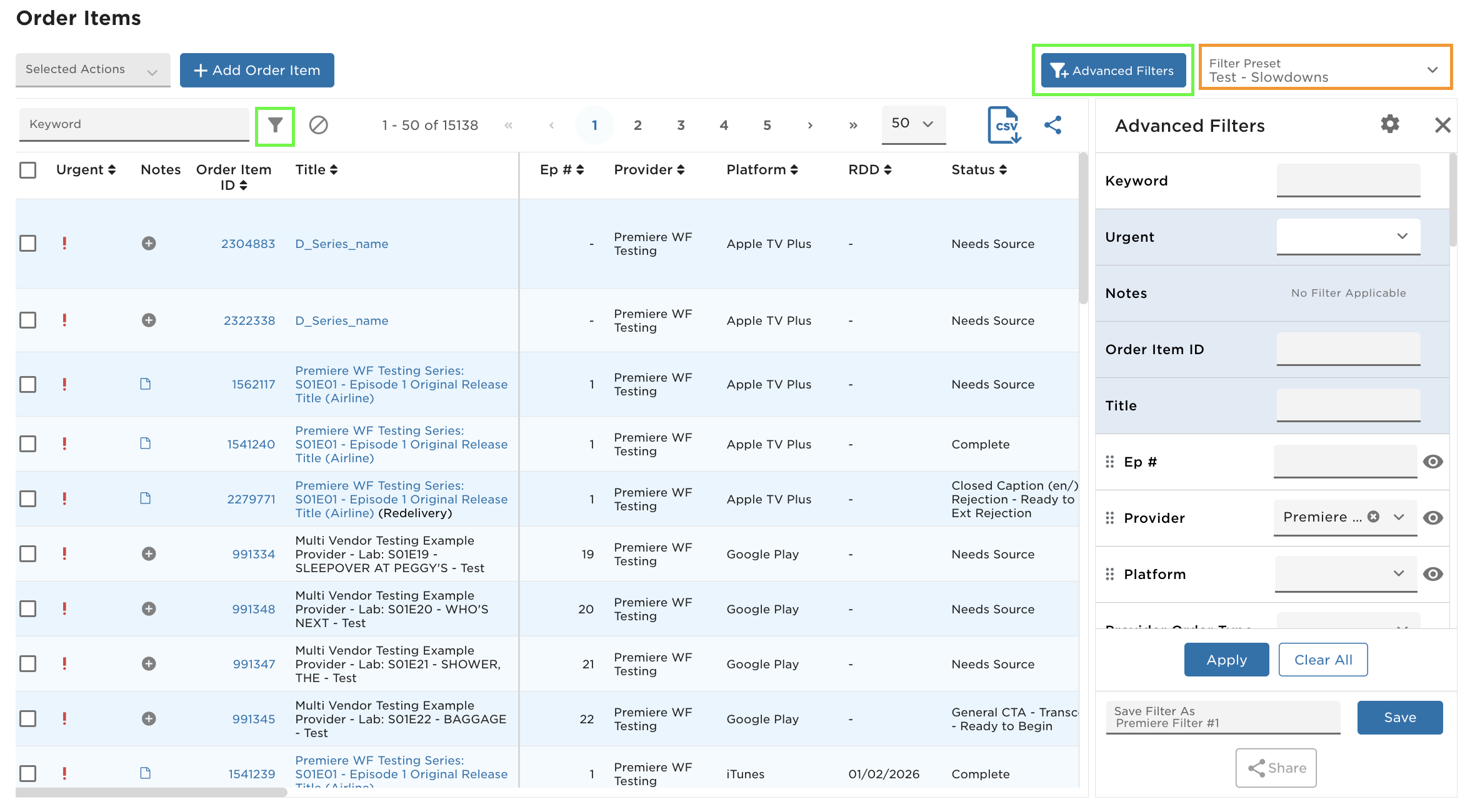Go to page 4
Viewport: 1465px width, 812px height.
coord(724,125)
